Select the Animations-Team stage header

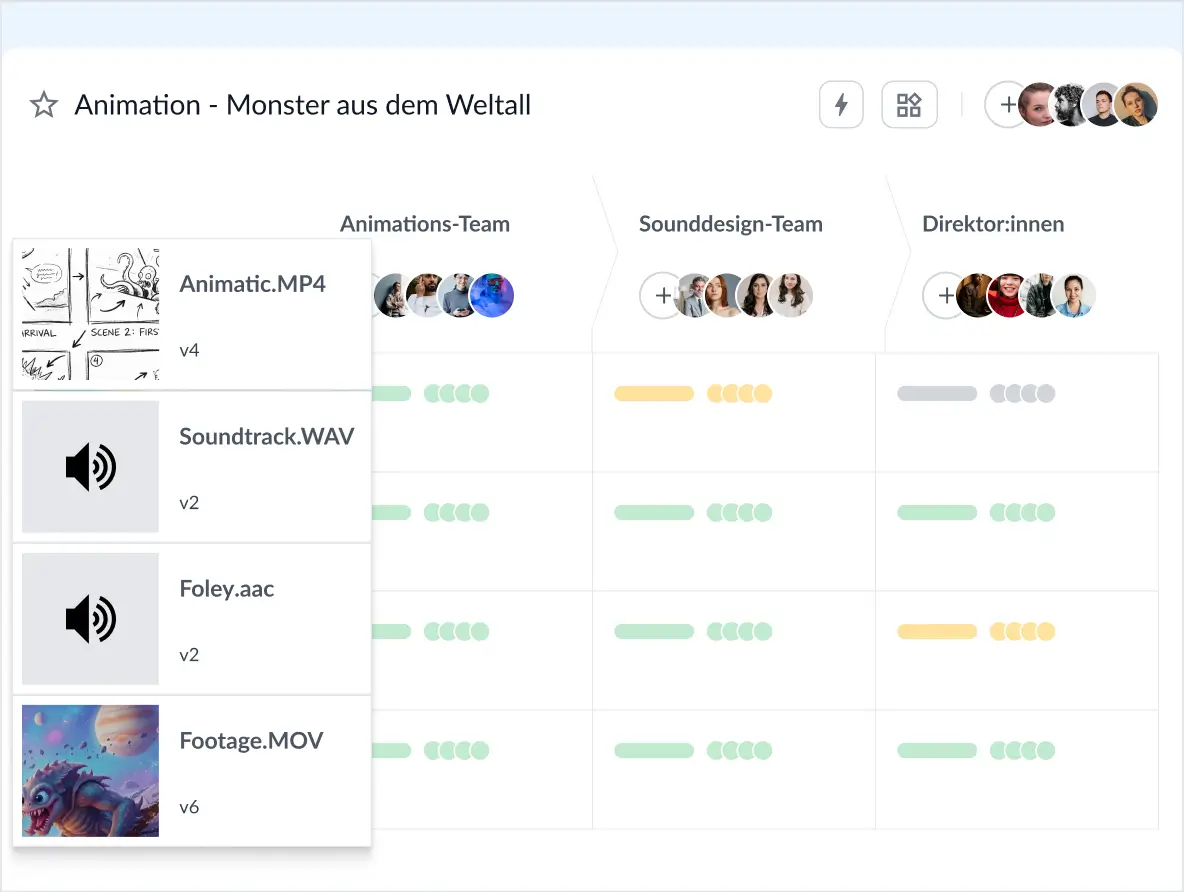[x=425, y=224]
